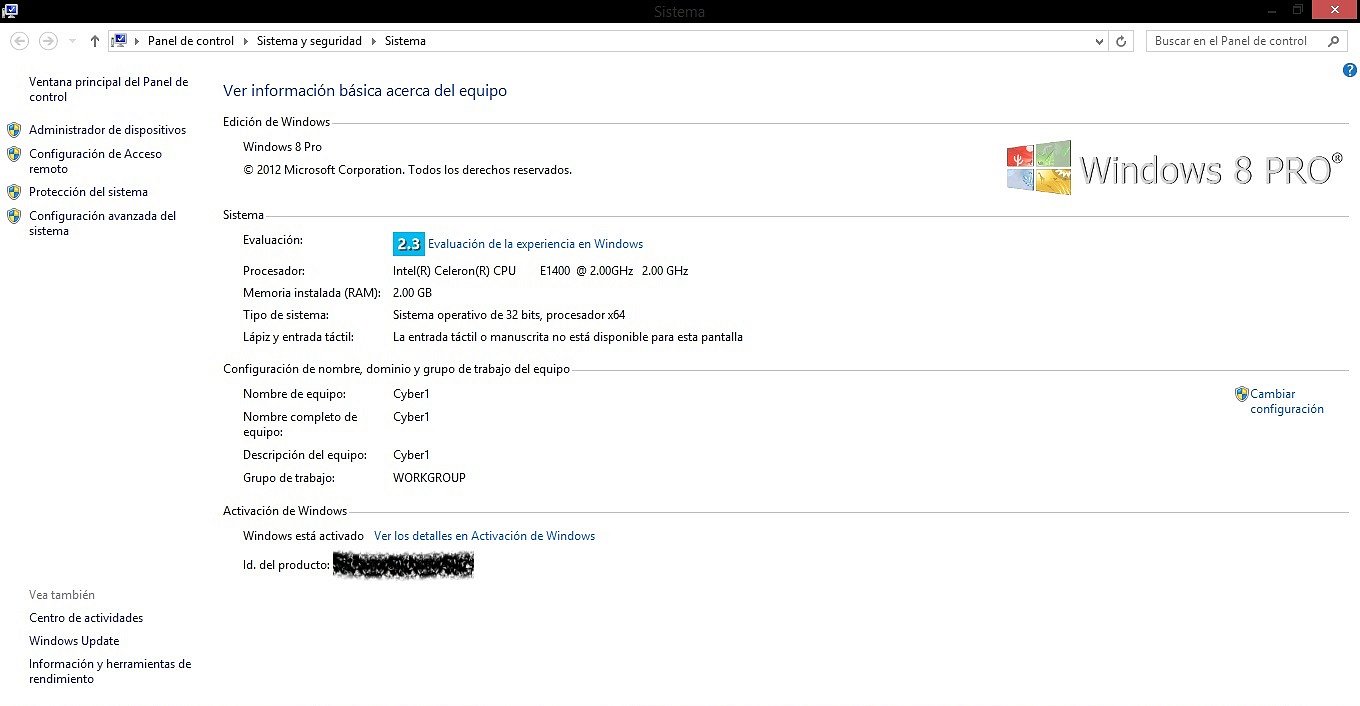Select Sistema y seguridad breadcrumb
The width and height of the screenshot is (1360, 706).
click(x=310, y=41)
